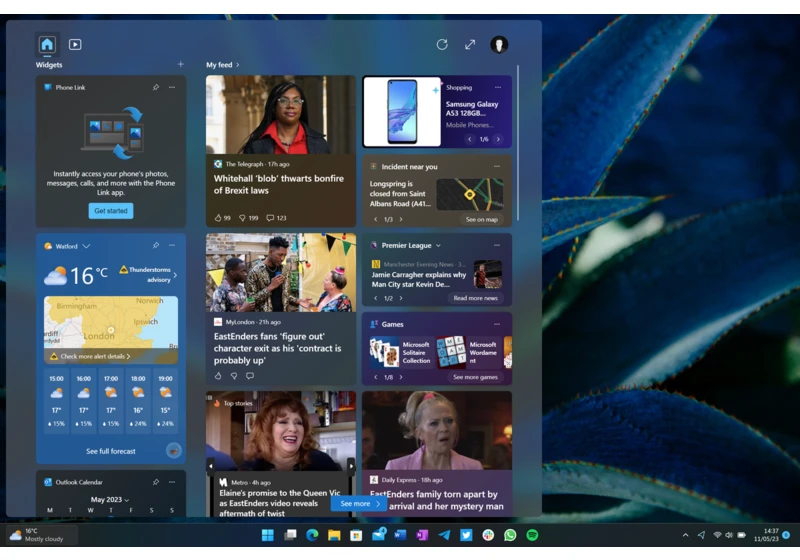Go to previous shopping item
The height and width of the screenshot is (560, 800).
point(469,139)
